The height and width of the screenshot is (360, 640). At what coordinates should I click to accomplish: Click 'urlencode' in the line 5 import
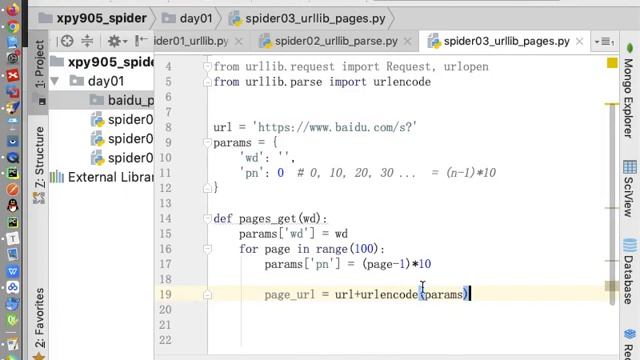click(402, 82)
